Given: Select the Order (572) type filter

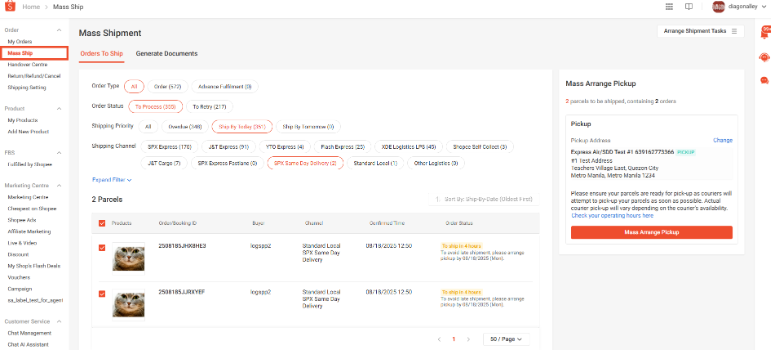Looking at the screenshot, I should (168, 87).
